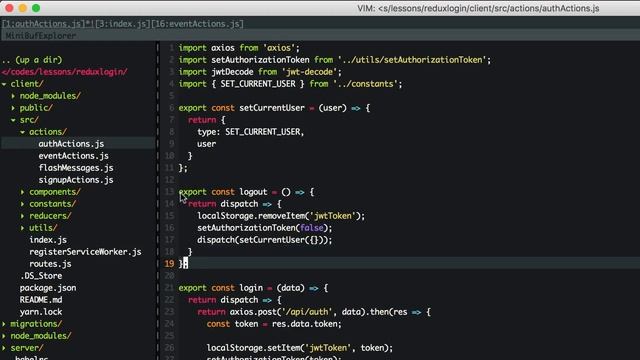
Task: Open package.json in the file tree
Action: tap(48, 288)
